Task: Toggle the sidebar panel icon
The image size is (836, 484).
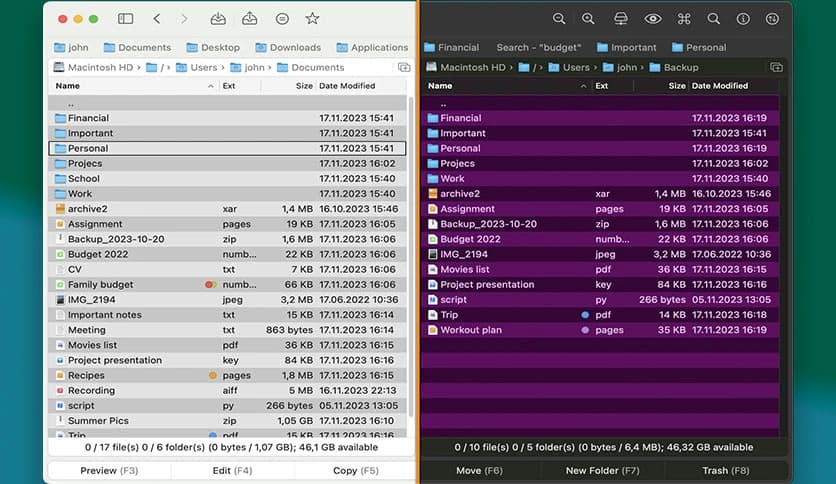Action: [125, 19]
